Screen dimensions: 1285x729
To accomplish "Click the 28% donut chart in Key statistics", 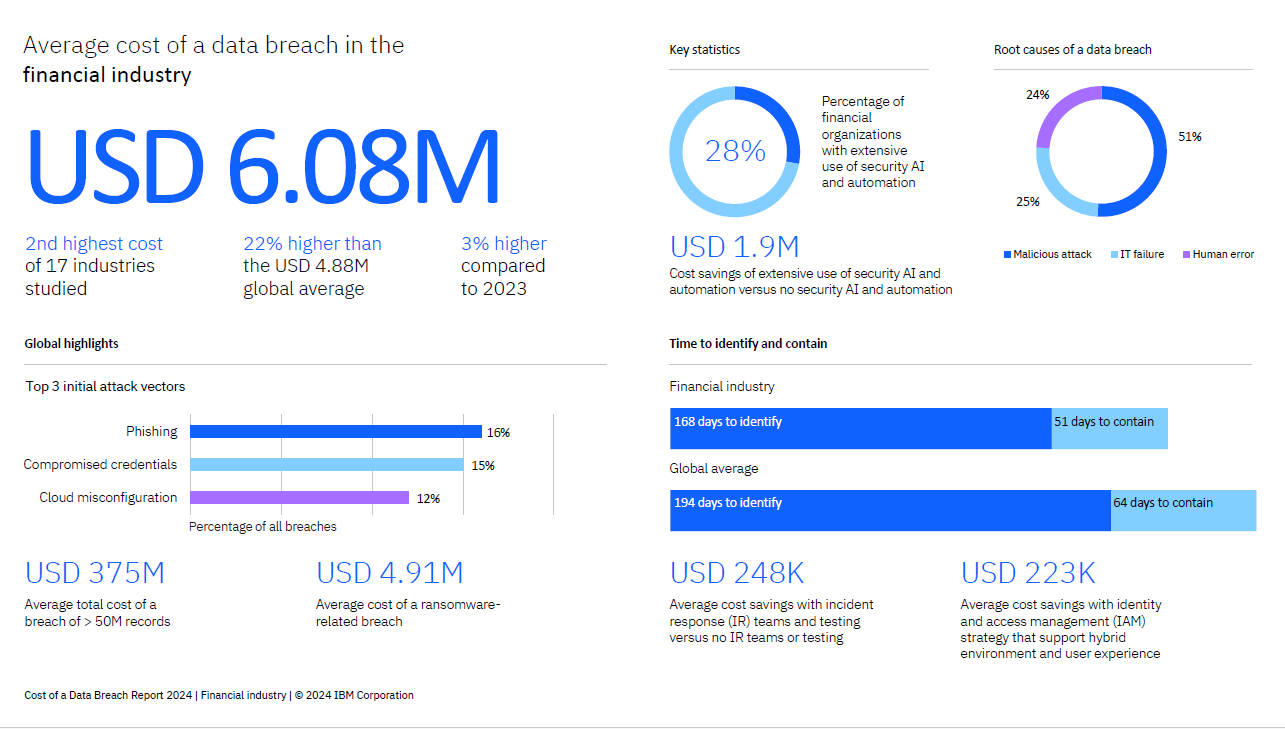I will pos(734,151).
